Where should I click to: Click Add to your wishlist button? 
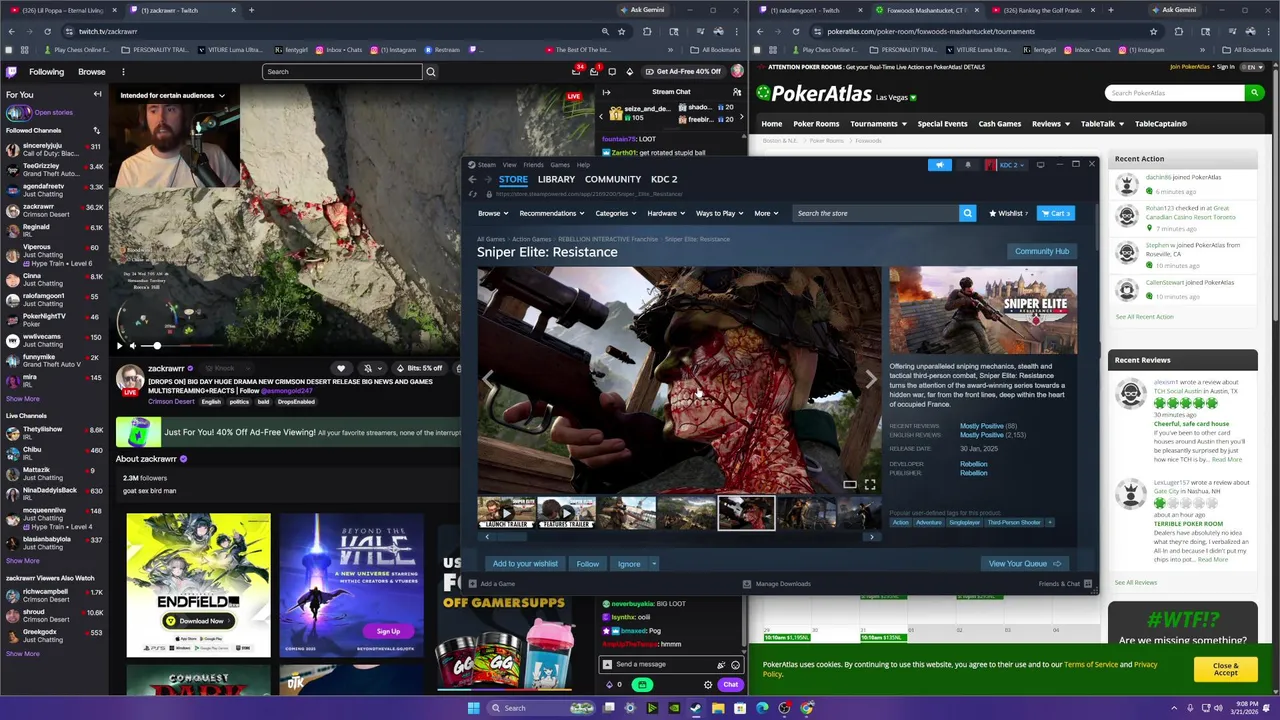click(525, 564)
